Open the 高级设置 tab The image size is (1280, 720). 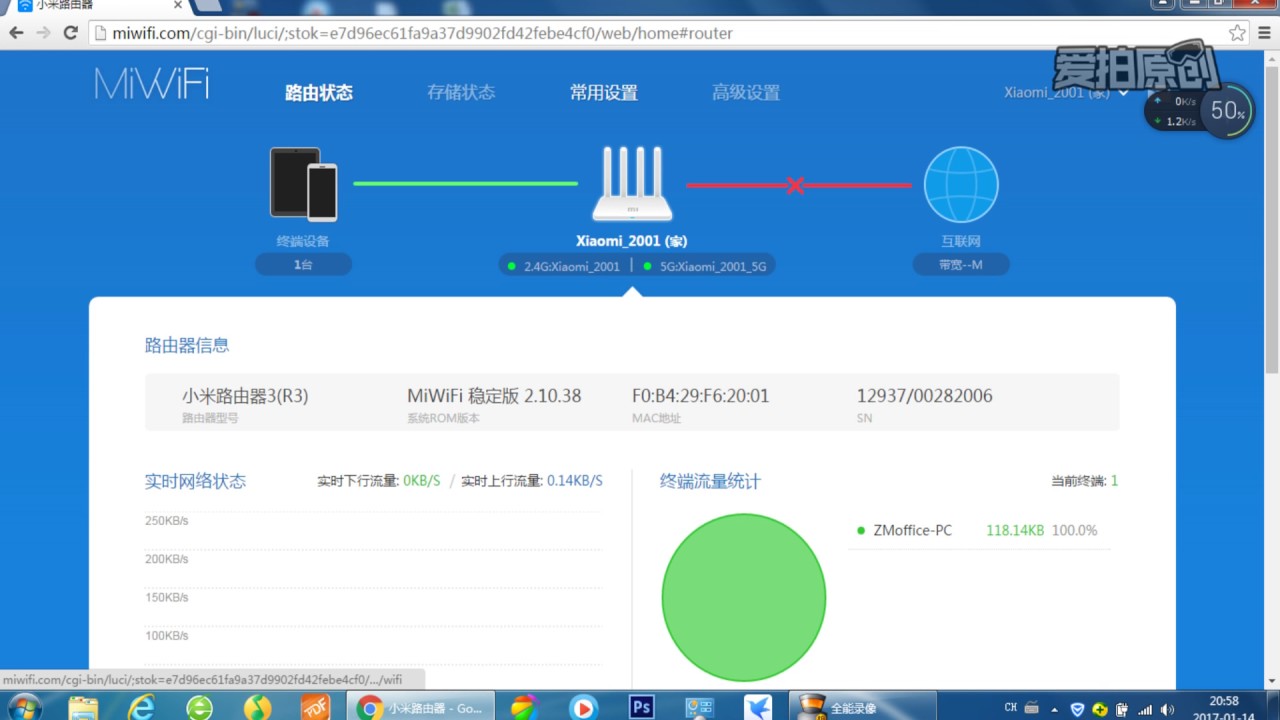[746, 93]
